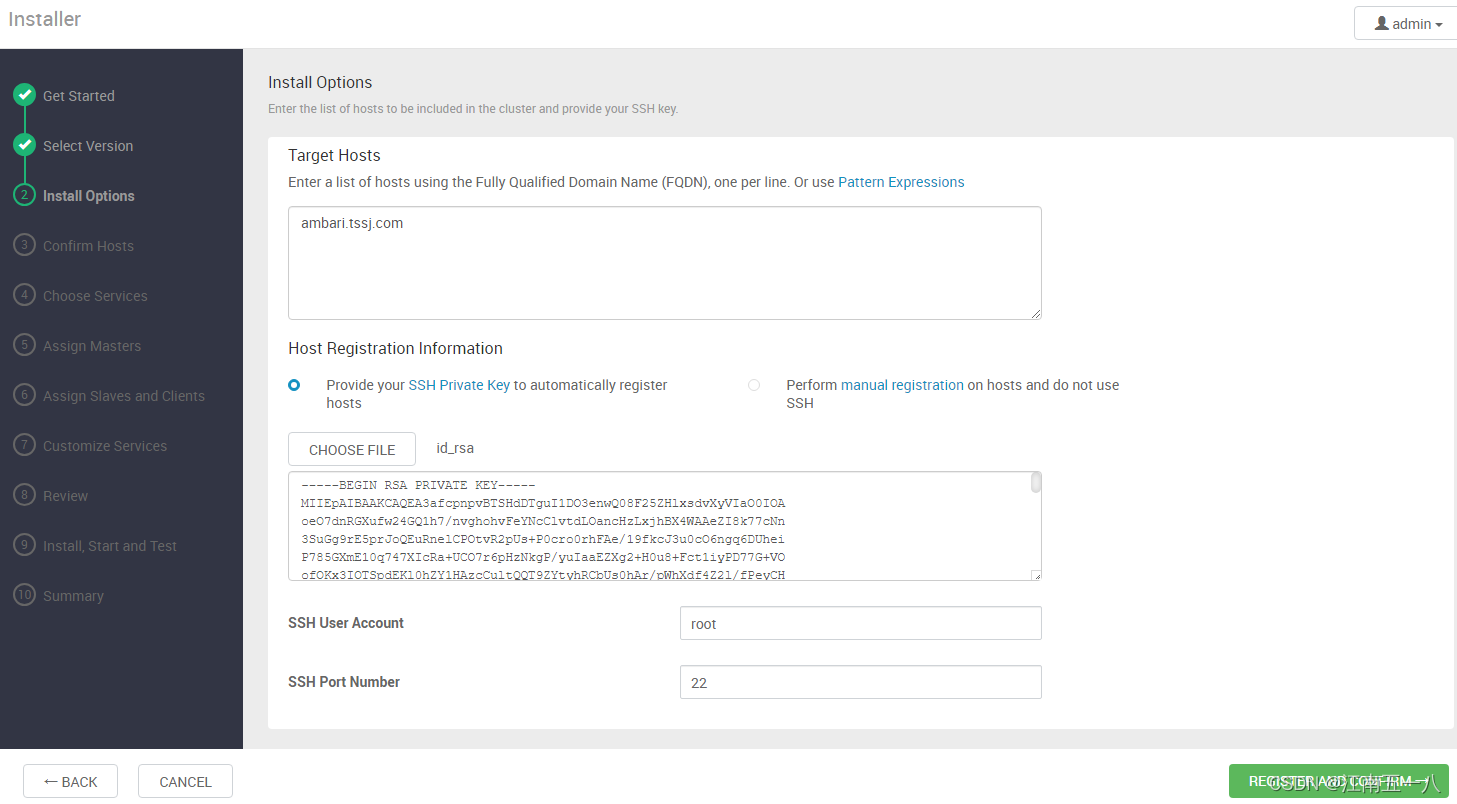Viewport: 1457px width, 804px height.
Task: Click the id_rsa file name text
Action: (x=455, y=448)
